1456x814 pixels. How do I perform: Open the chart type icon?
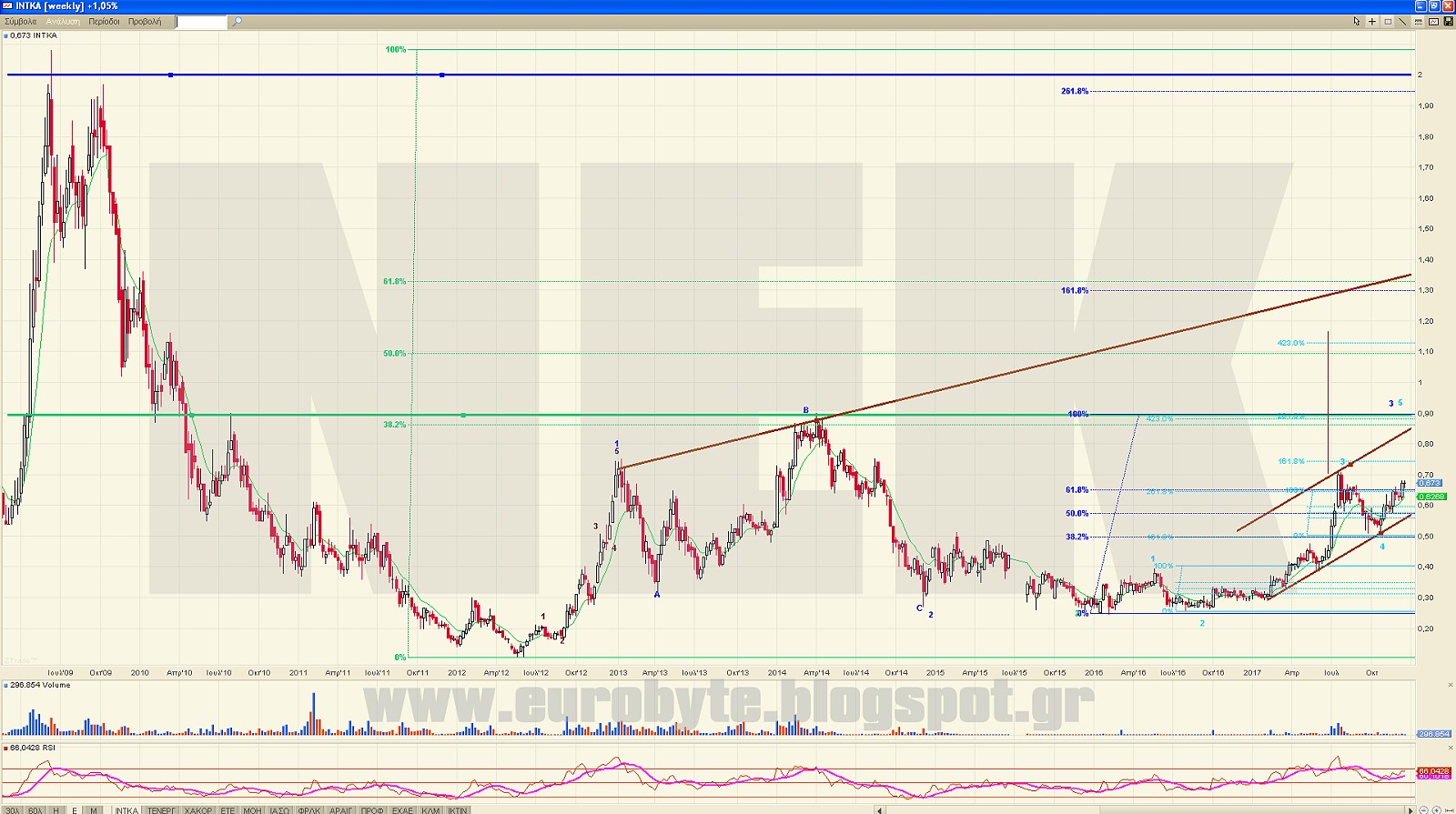pyautogui.click(x=1433, y=22)
